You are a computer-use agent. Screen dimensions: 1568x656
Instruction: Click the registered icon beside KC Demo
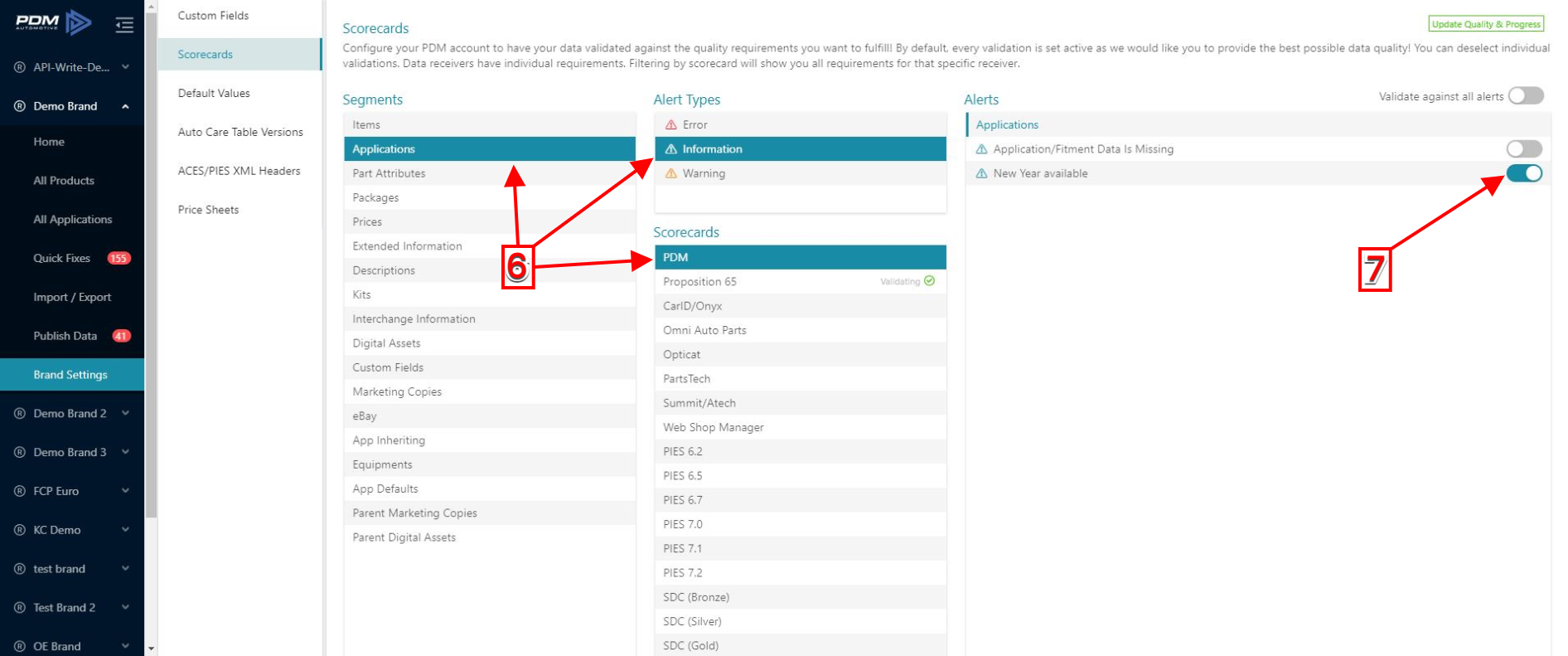point(19,530)
